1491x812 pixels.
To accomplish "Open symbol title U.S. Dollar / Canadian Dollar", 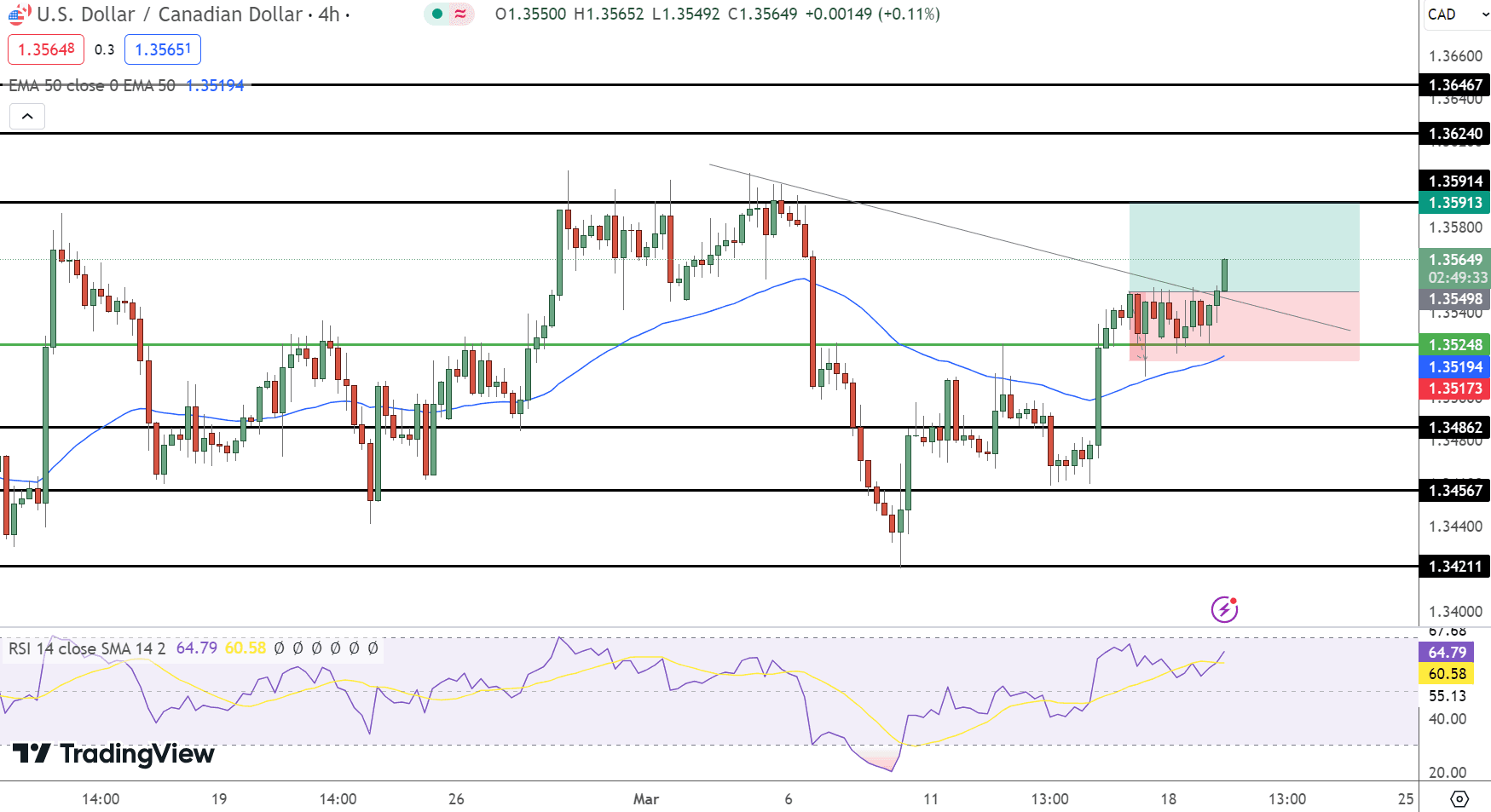I will pos(170,14).
